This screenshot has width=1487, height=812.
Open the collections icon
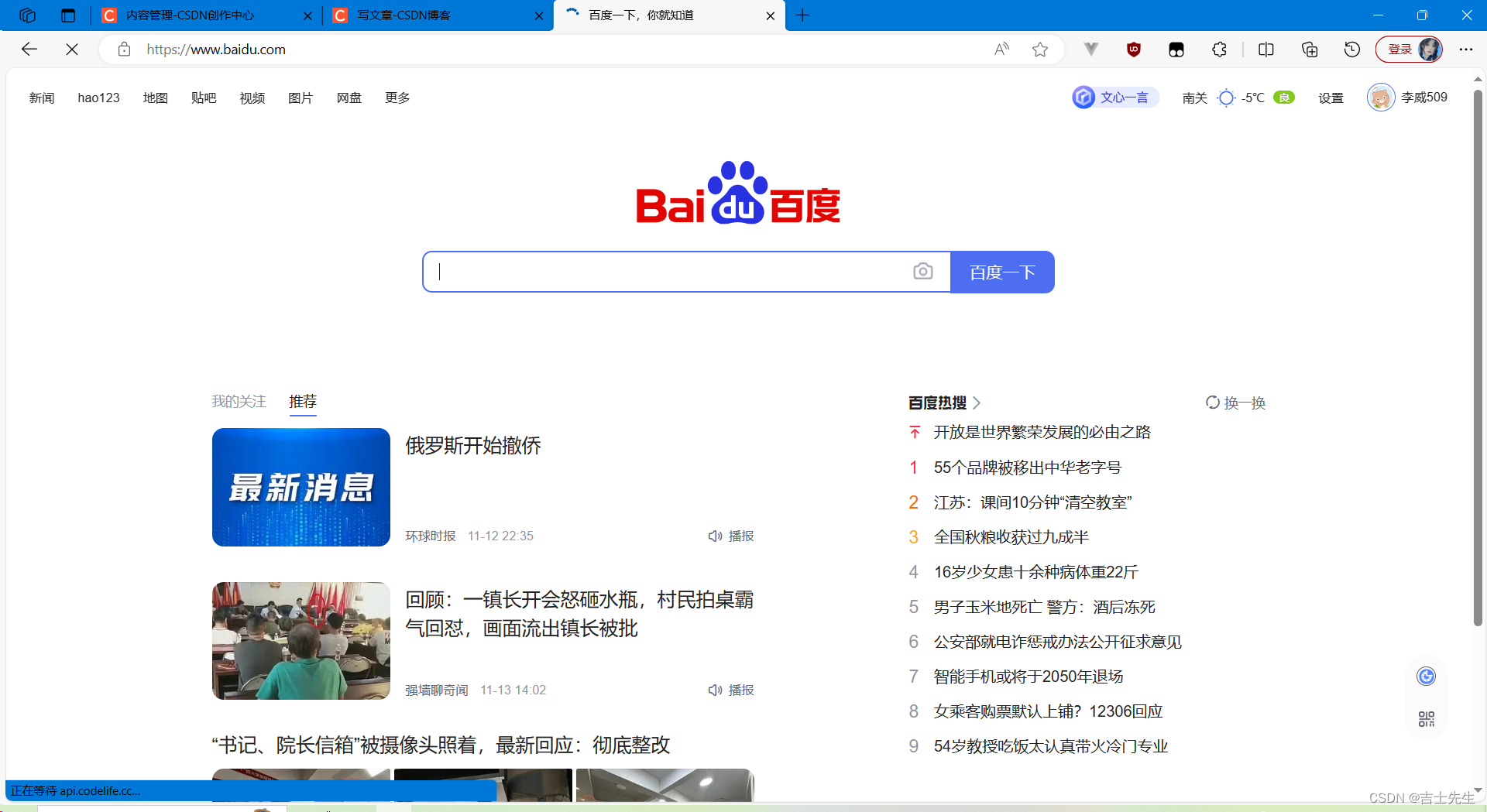coord(1310,50)
